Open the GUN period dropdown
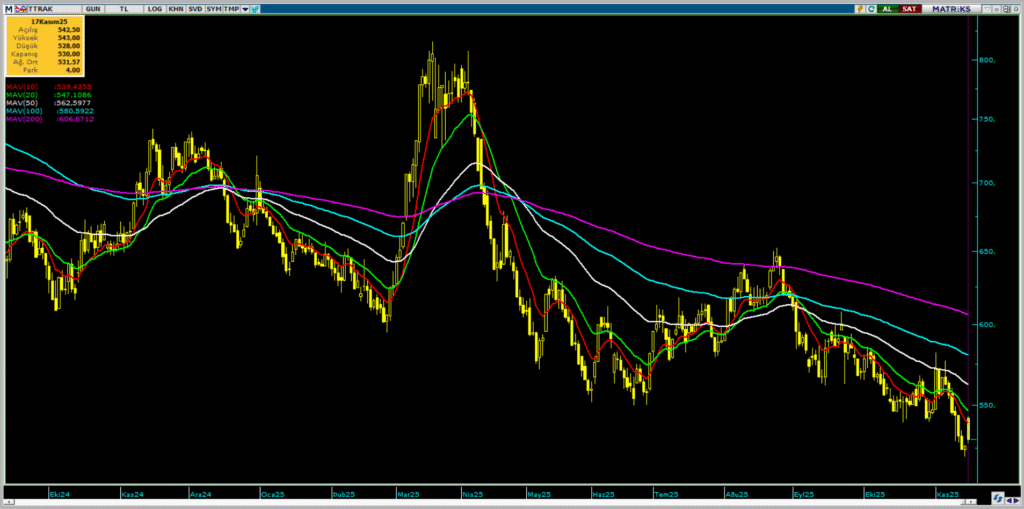The height and width of the screenshot is (509, 1024). [93, 8]
